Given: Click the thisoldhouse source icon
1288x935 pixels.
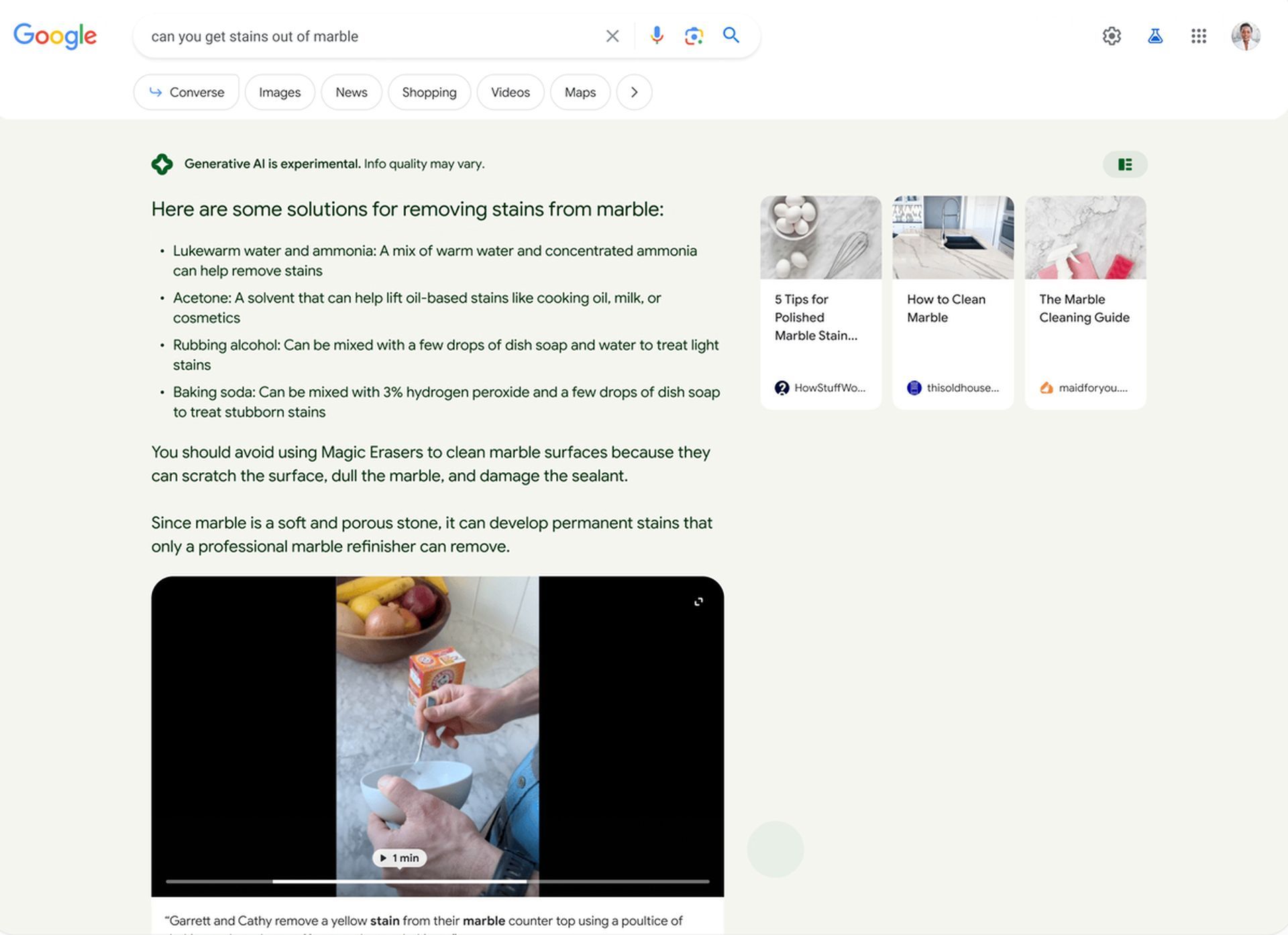Looking at the screenshot, I should [914, 388].
